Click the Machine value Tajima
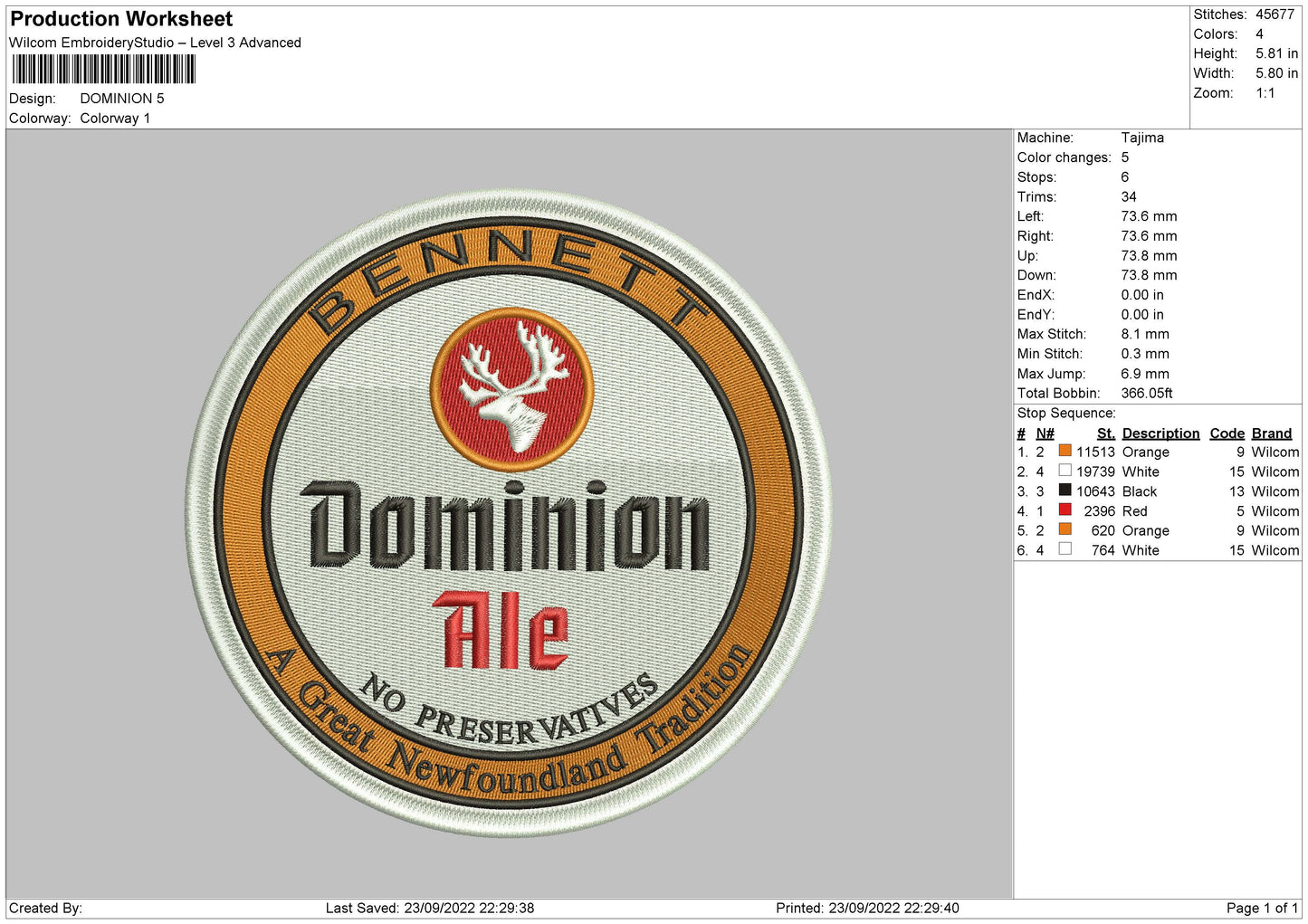Screen dimensions: 1308x924 tap(1142, 138)
